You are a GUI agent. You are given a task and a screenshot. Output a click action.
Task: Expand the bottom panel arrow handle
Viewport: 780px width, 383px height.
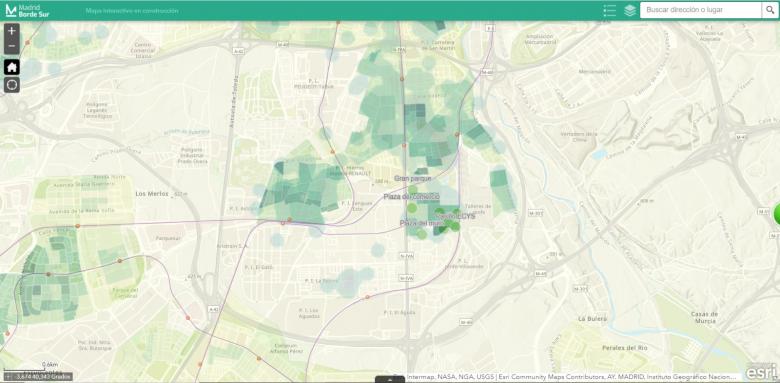(390, 380)
